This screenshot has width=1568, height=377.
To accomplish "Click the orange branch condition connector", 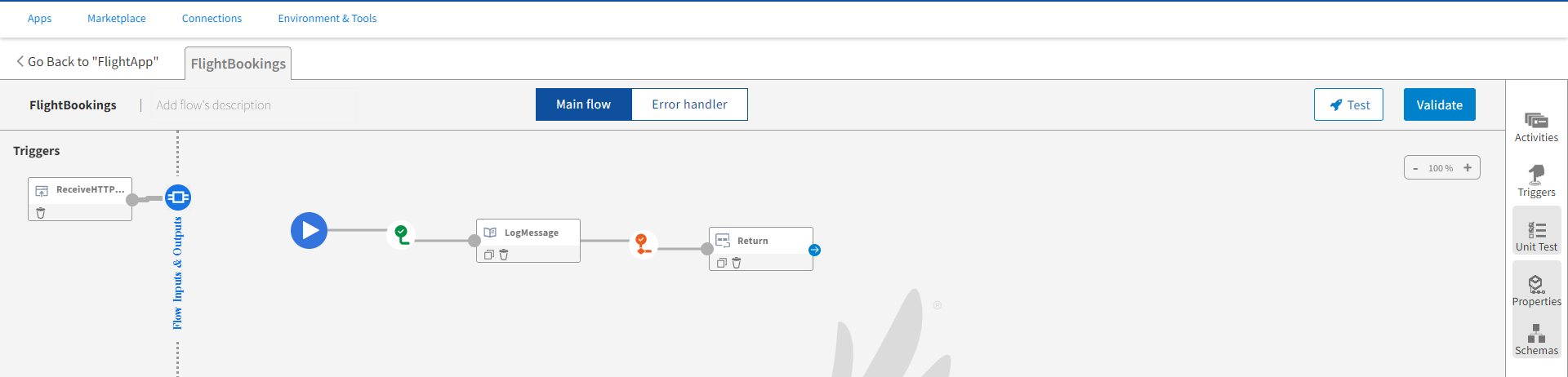I will click(643, 243).
